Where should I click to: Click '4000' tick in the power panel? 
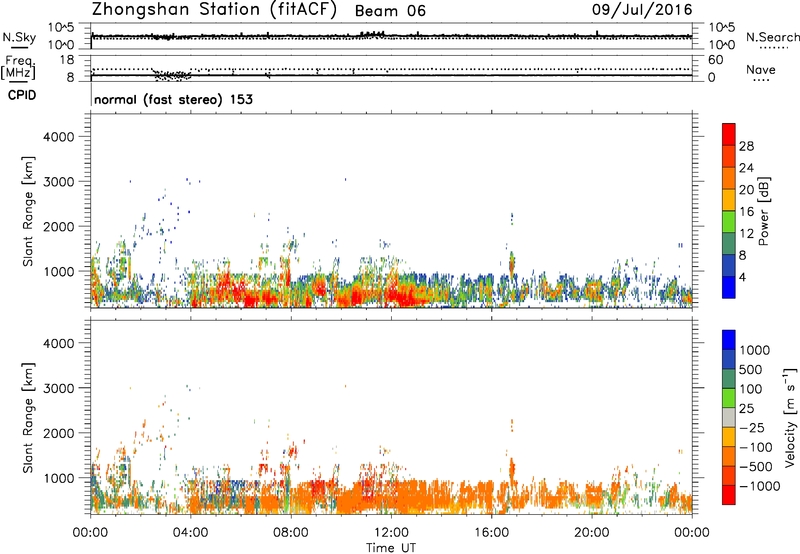click(58, 137)
